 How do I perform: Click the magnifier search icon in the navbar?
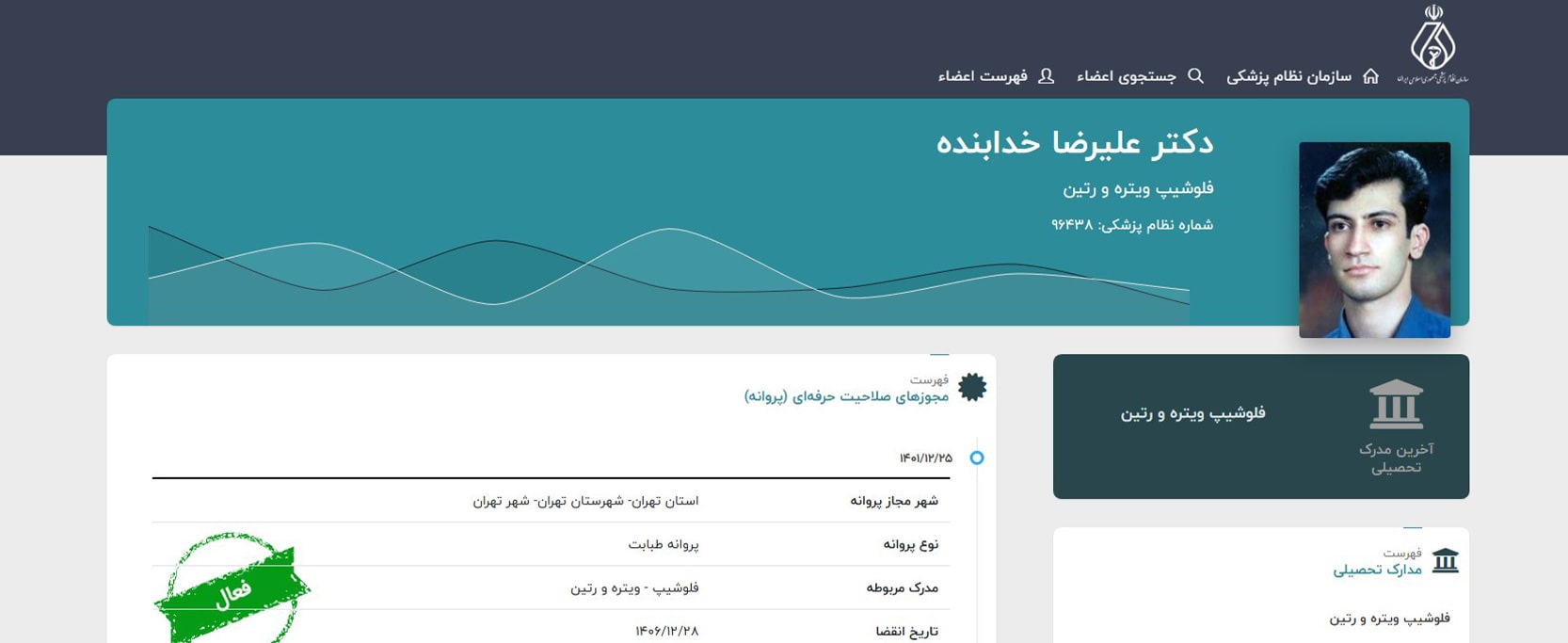point(1195,76)
